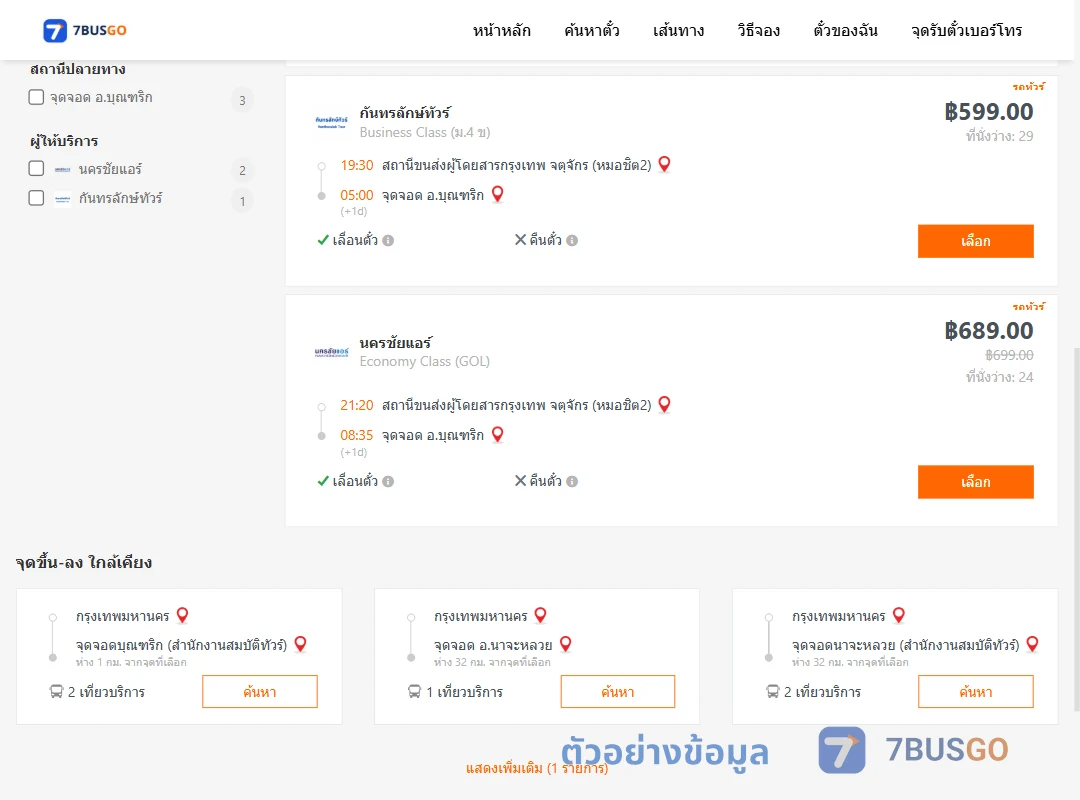Image resolution: width=1080 pixels, height=800 pixels.
Task: Search trips to จุดจอด อ.นาจะหลวย
Action: click(618, 691)
